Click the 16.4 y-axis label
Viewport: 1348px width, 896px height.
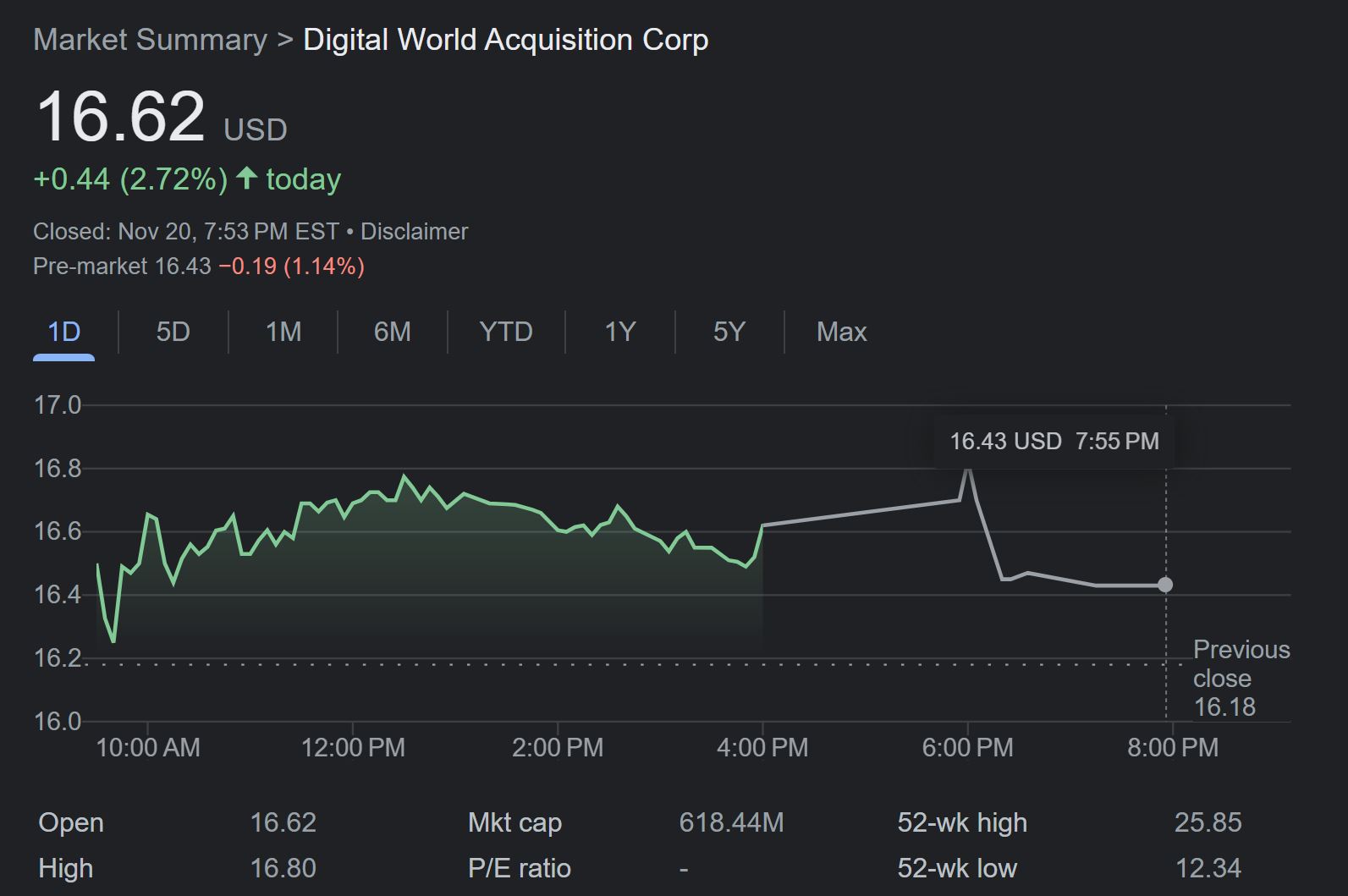[58, 595]
